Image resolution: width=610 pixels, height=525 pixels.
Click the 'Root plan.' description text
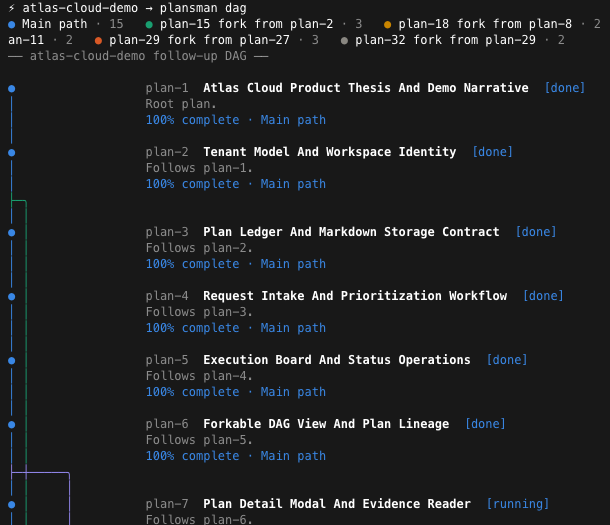(181, 104)
